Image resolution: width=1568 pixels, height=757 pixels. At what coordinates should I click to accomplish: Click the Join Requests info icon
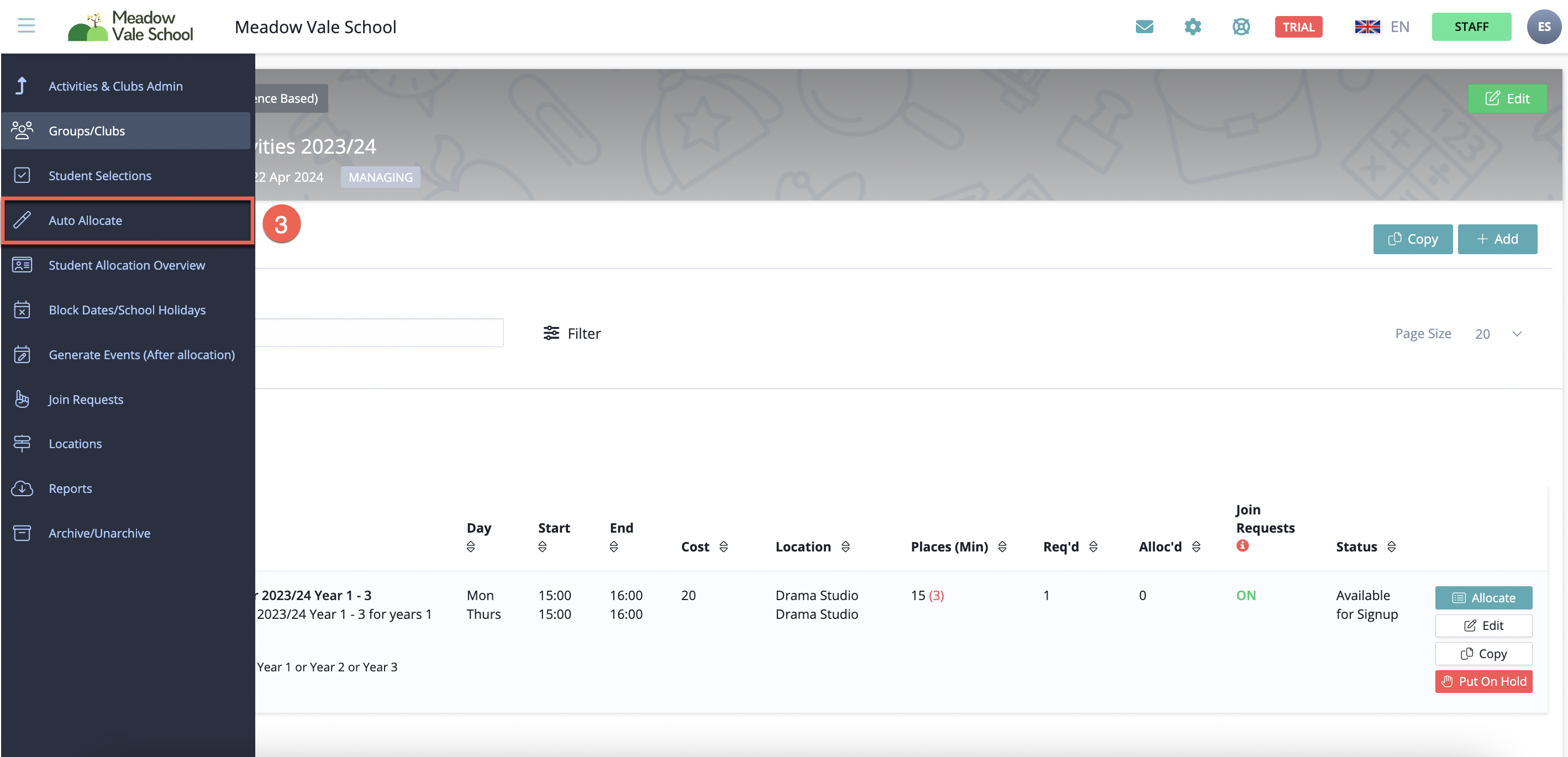(x=1243, y=545)
